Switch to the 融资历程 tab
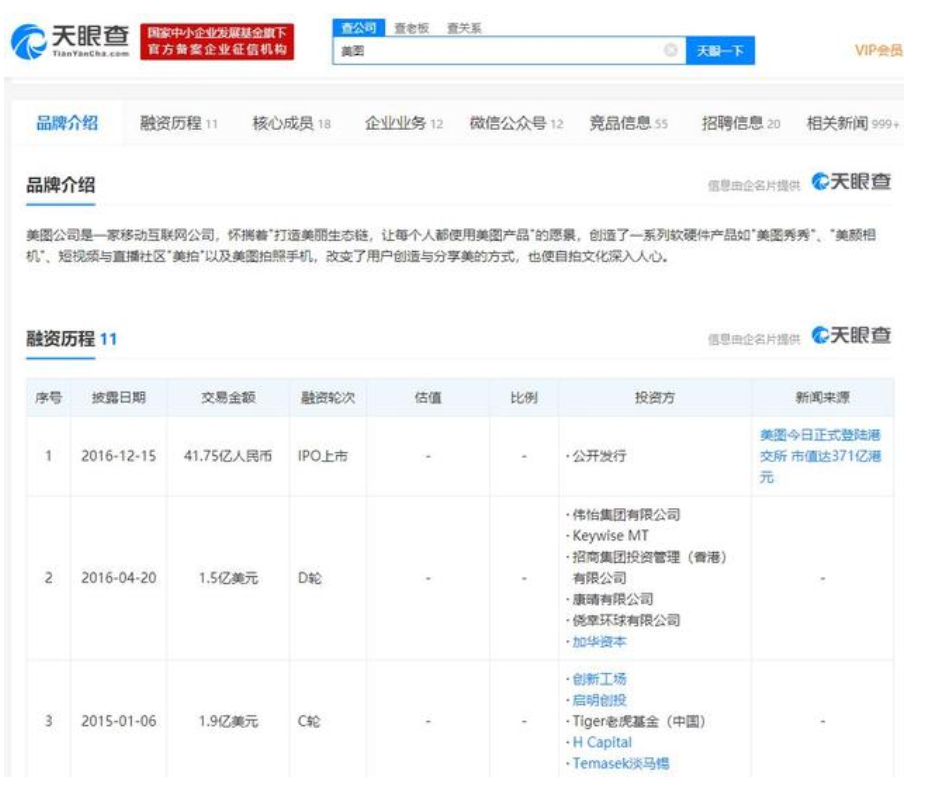Image resolution: width=944 pixels, height=794 pixels. pos(179,123)
